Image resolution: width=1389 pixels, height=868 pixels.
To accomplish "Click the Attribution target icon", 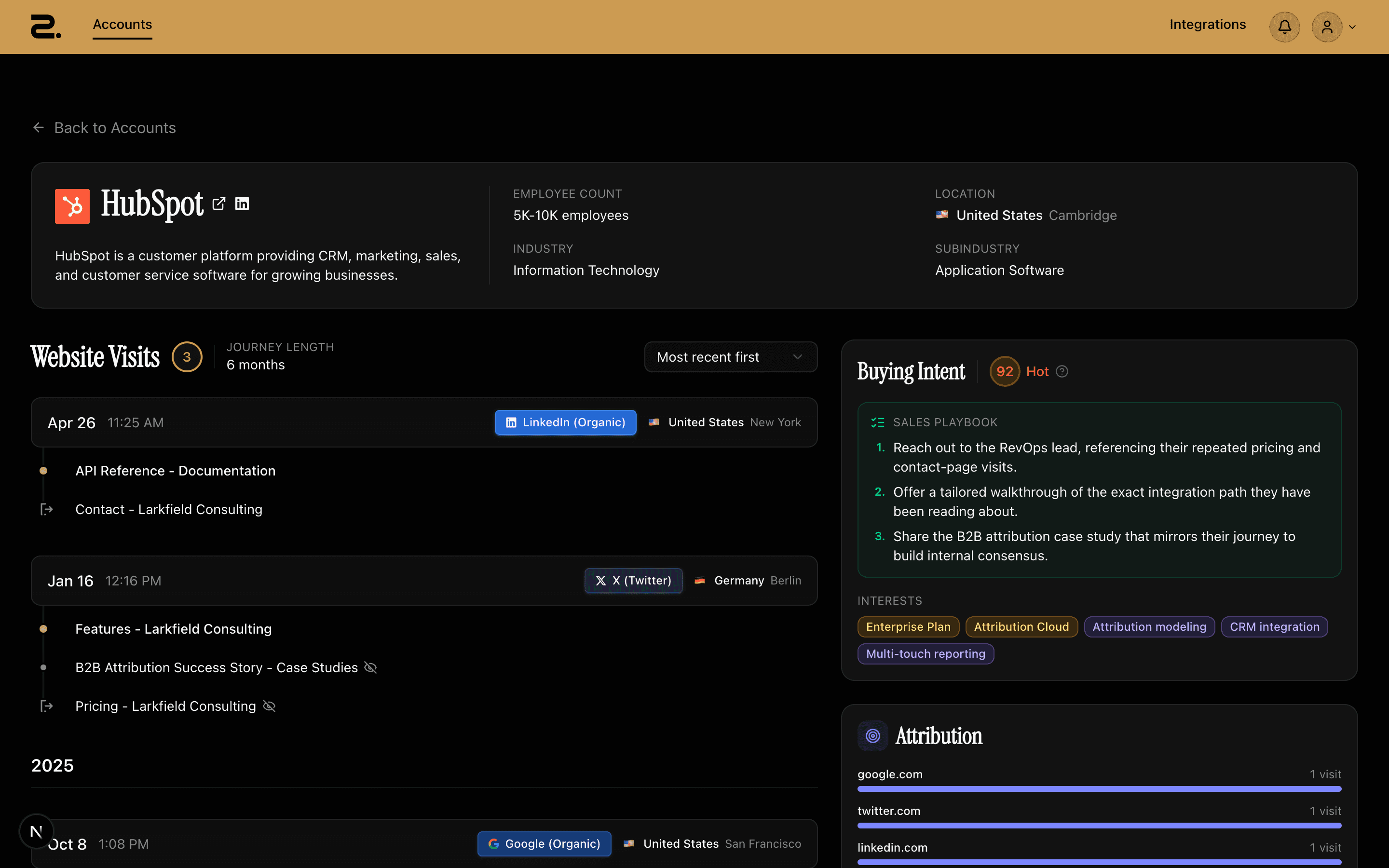I will point(872,736).
